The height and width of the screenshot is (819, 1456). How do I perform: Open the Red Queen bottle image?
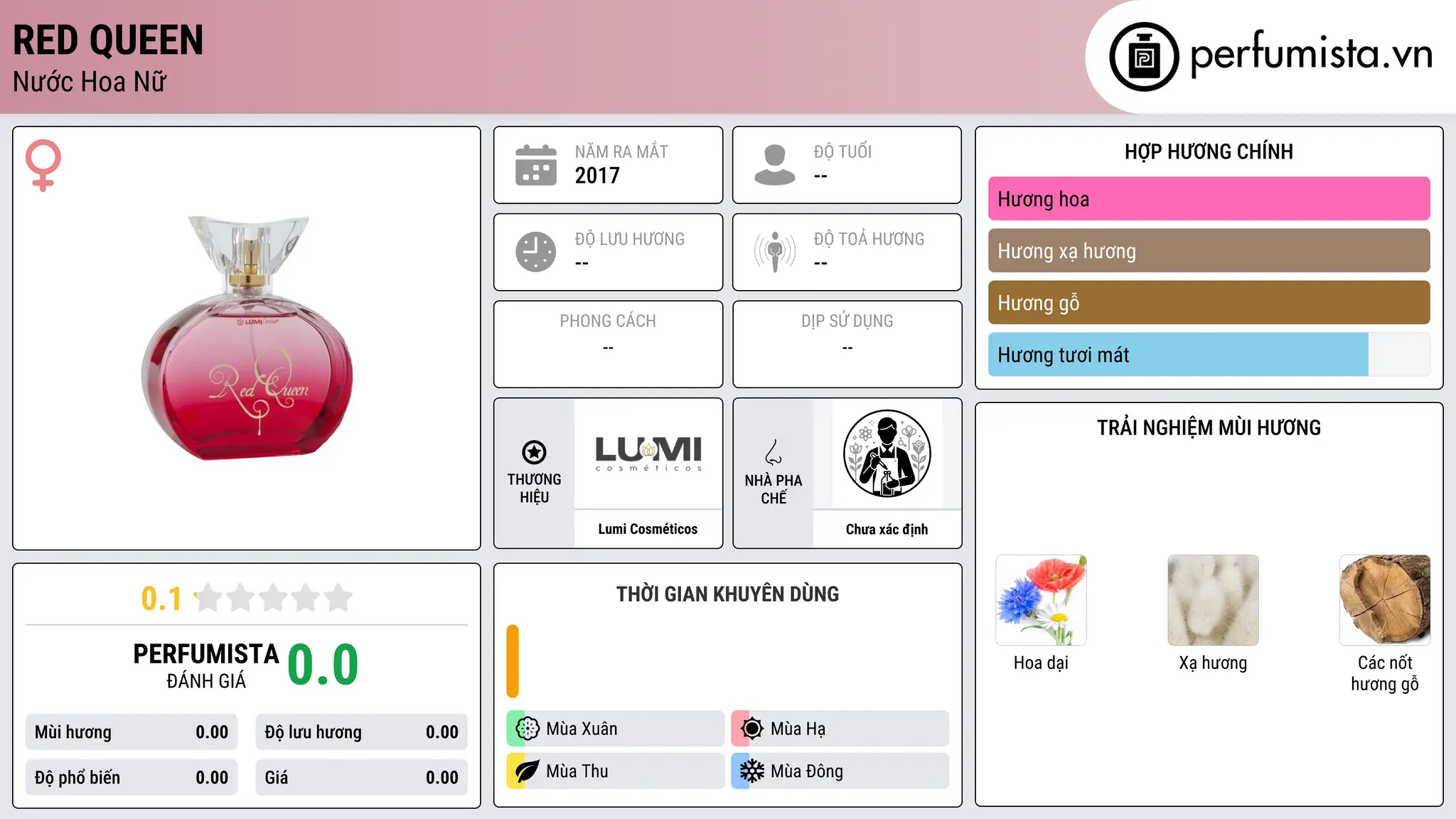(x=247, y=338)
